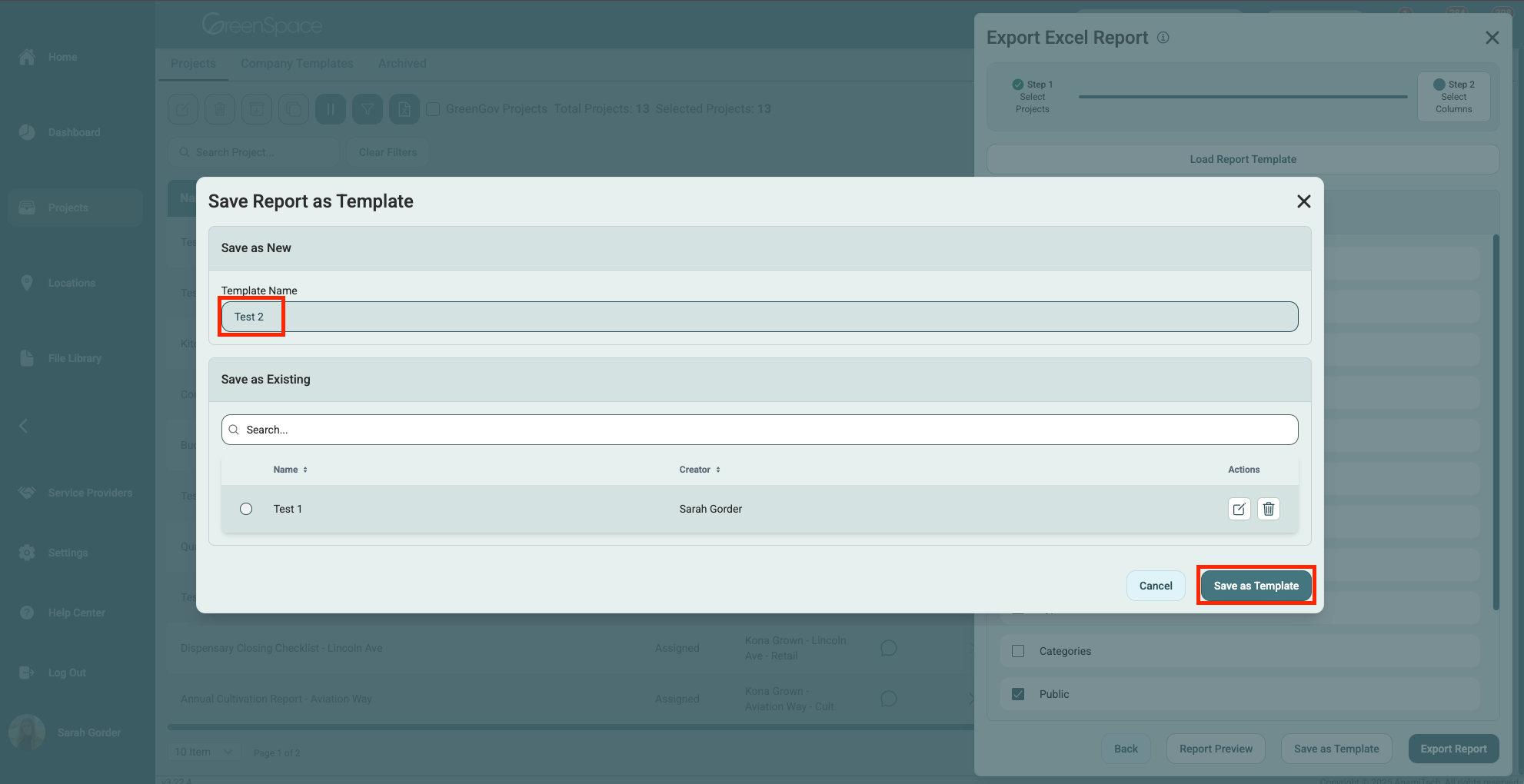Open the Archived tab
This screenshot has width=1524, height=784.
pos(402,63)
